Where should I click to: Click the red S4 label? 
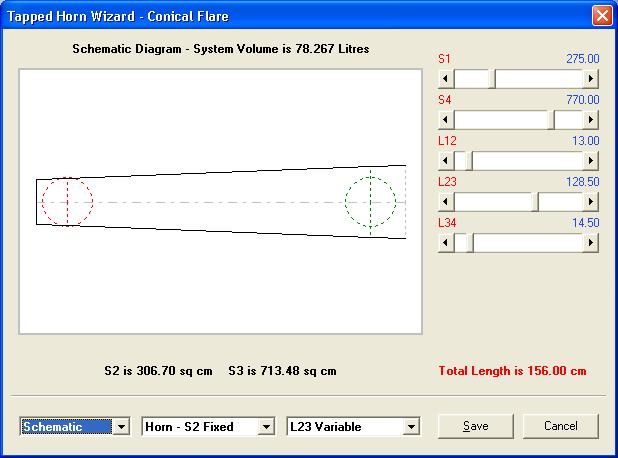[445, 100]
